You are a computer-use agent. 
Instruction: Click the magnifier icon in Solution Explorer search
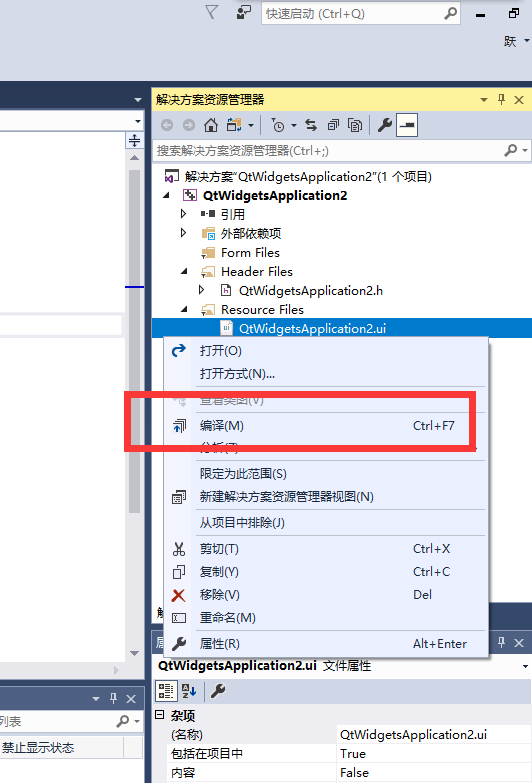pos(511,150)
